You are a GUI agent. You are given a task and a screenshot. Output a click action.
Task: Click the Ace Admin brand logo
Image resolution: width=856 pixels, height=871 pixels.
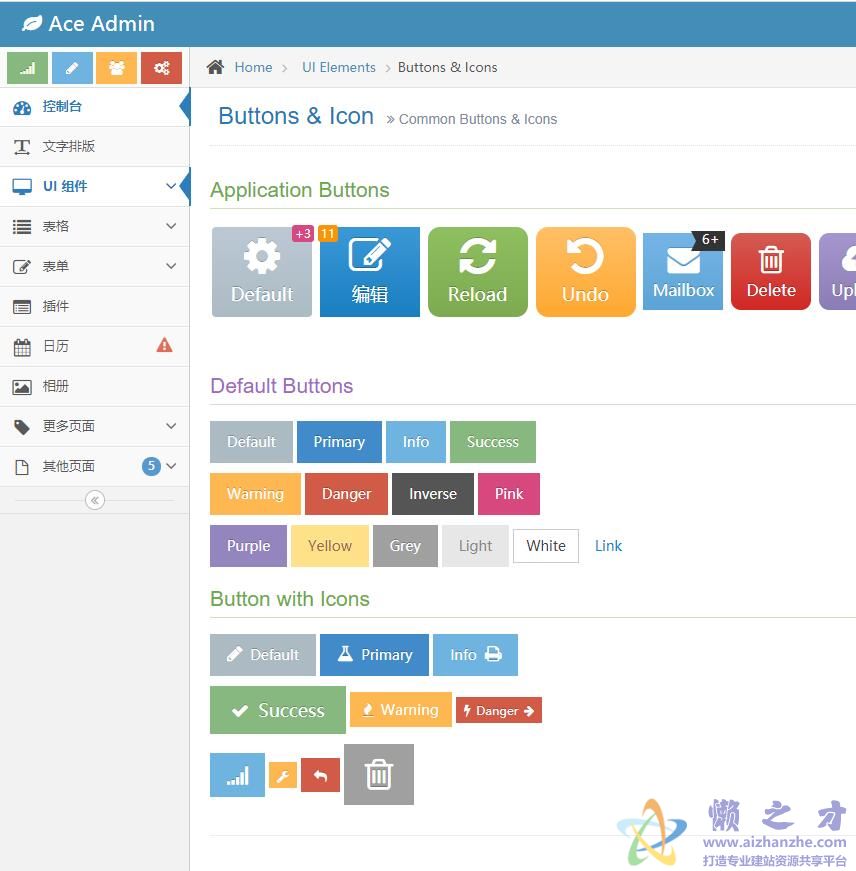coord(88,23)
